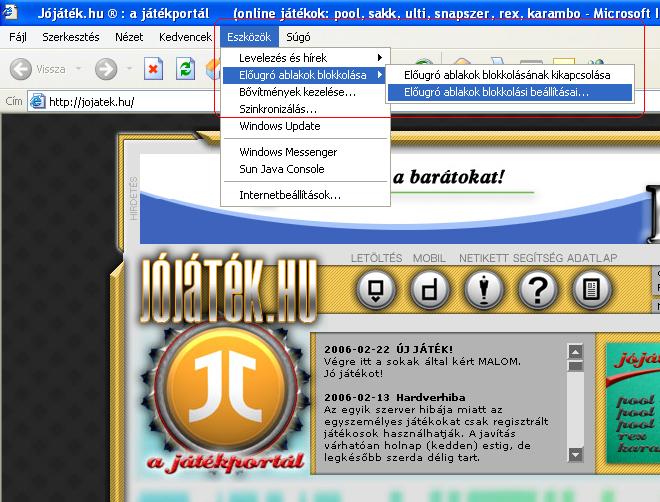660x502 pixels.
Task: Click the Segítség question mark icon
Action: point(538,290)
